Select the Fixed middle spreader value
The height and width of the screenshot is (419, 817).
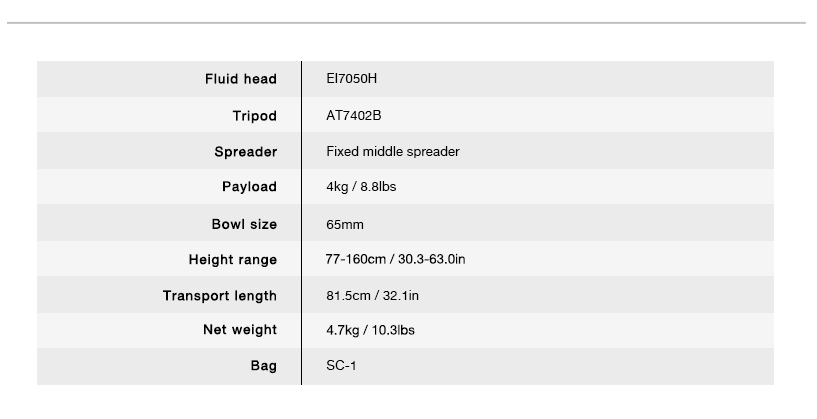click(392, 152)
